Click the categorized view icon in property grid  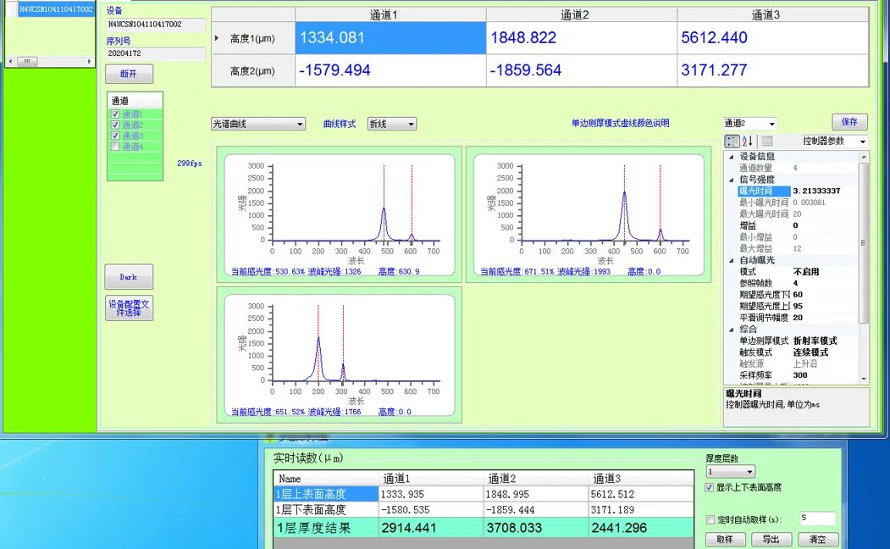click(732, 141)
